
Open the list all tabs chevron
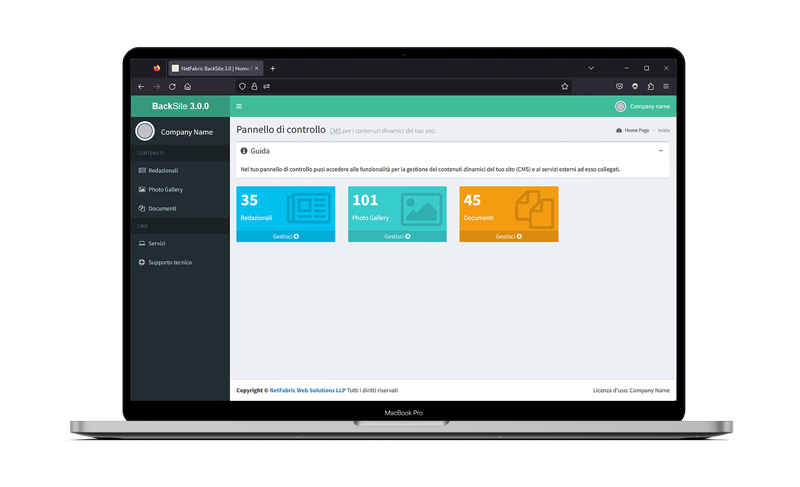[591, 68]
